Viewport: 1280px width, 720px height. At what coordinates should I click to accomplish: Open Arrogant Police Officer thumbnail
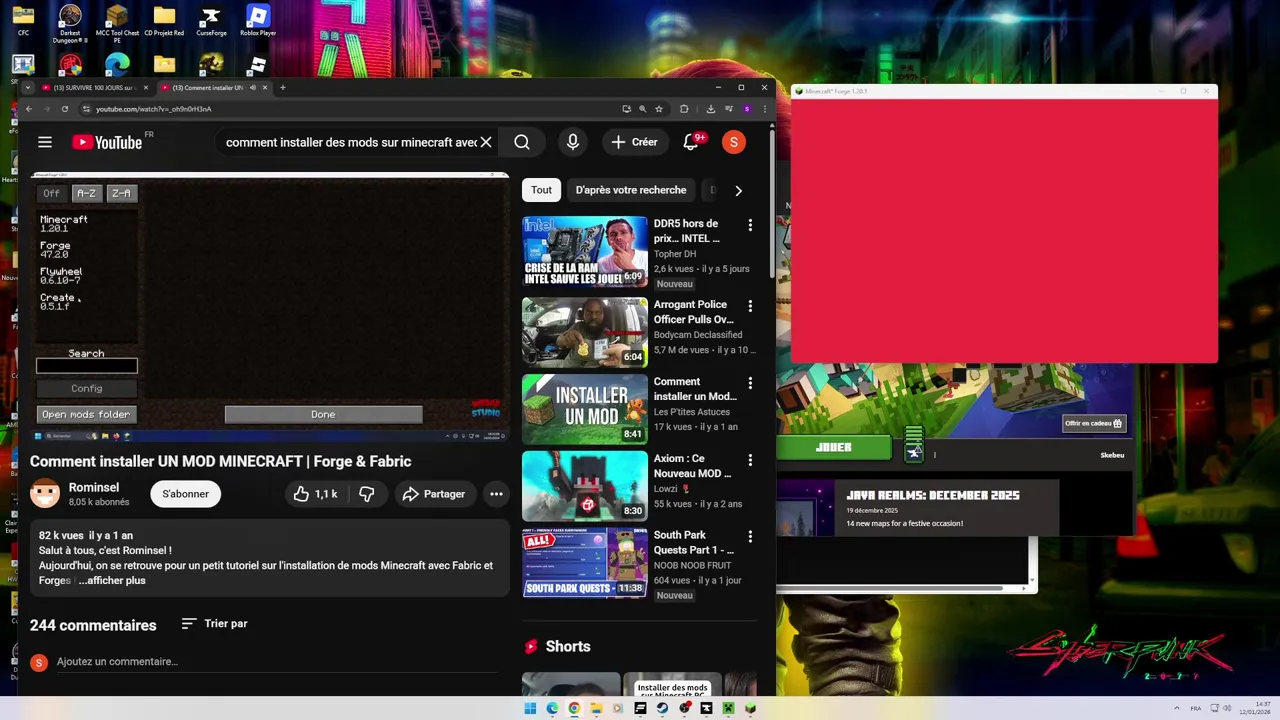pyautogui.click(x=585, y=332)
